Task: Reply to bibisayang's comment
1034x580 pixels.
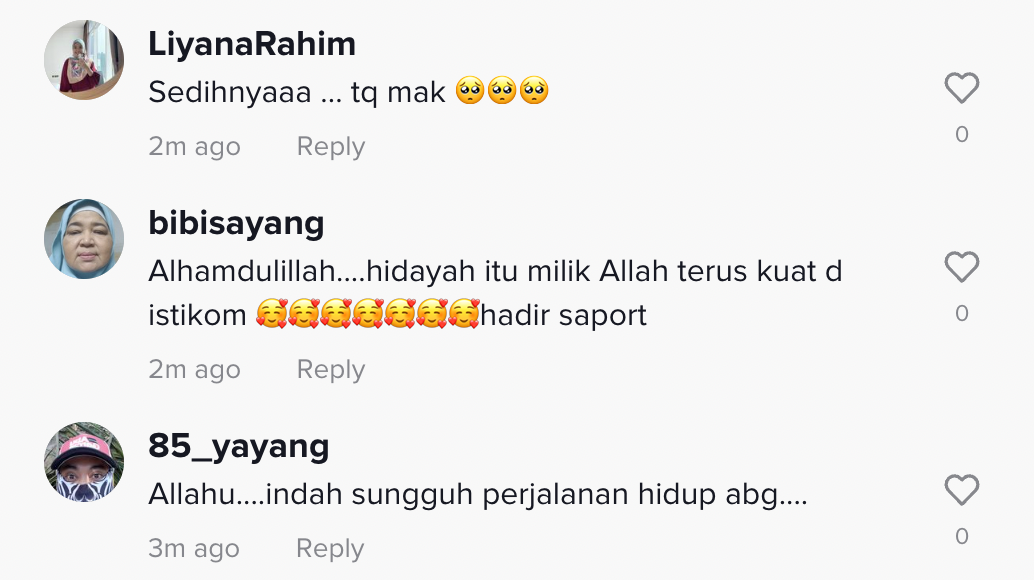Action: coord(330,369)
